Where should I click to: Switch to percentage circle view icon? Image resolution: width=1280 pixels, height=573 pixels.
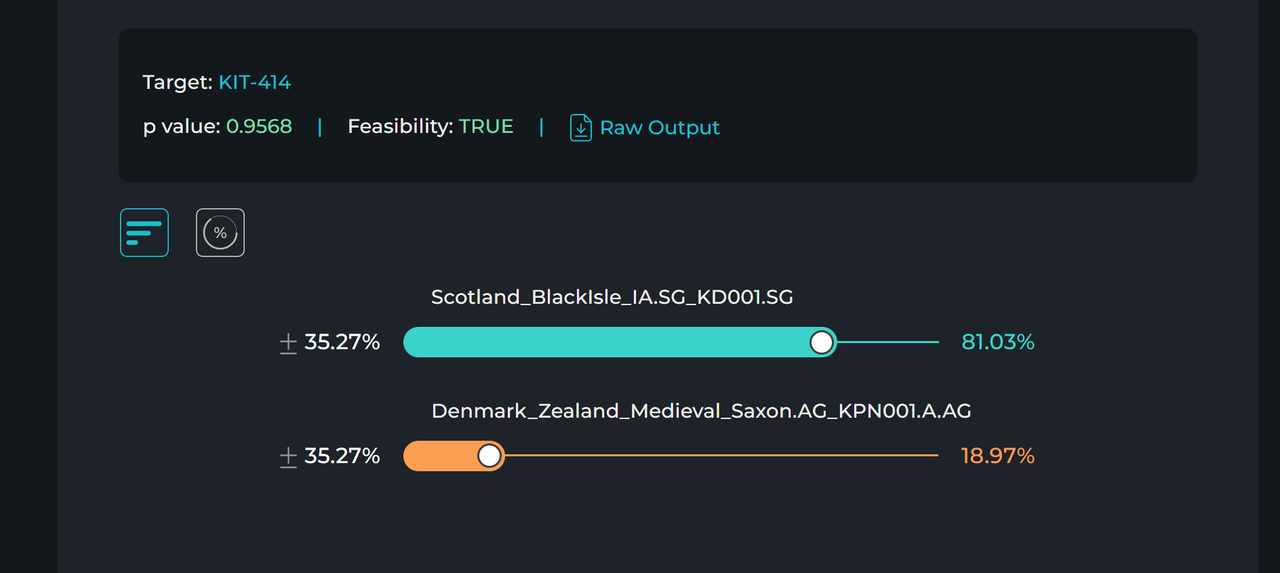220,233
